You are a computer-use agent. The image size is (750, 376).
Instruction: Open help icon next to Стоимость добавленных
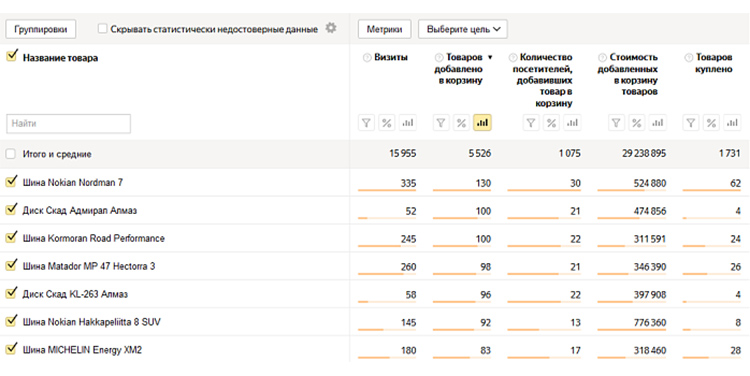(x=603, y=58)
